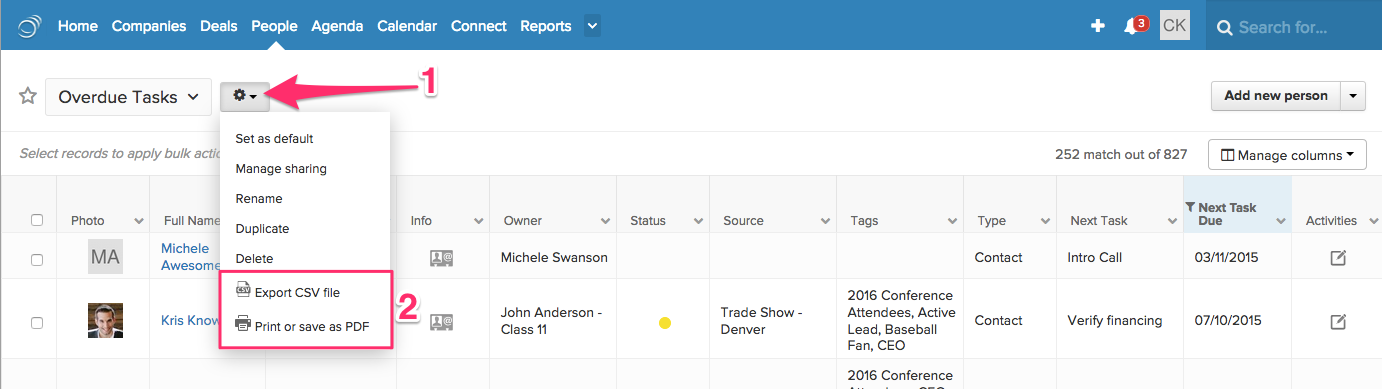Open the Companies tab

[x=149, y=26]
